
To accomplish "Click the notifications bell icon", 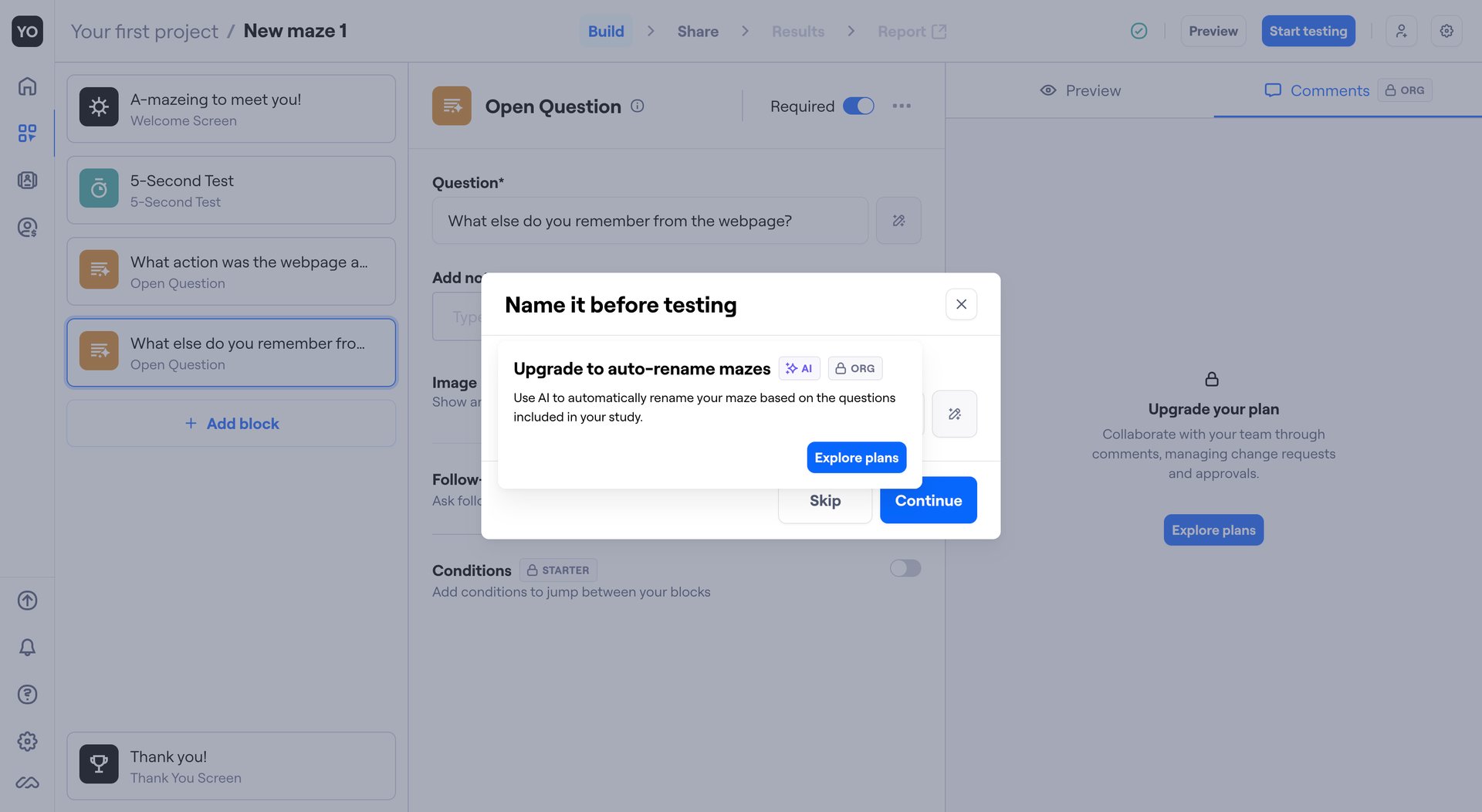I will [x=27, y=648].
